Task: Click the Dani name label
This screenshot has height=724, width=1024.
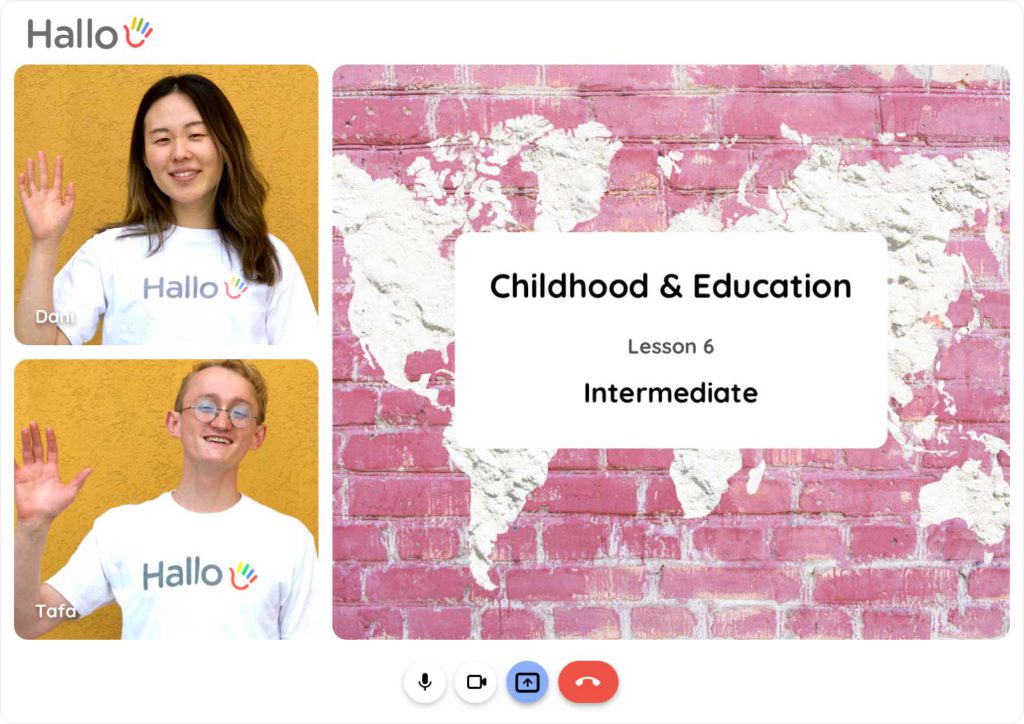Action: point(55,317)
